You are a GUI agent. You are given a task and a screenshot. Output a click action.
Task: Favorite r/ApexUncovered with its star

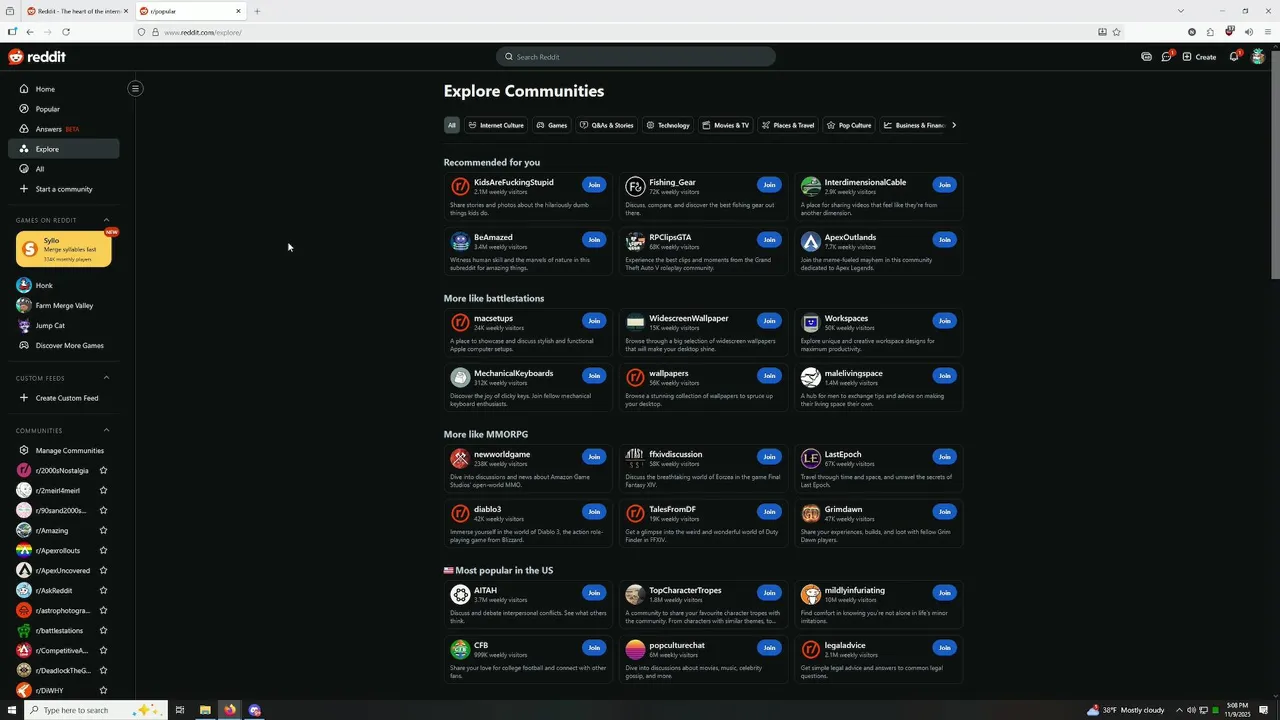103,570
